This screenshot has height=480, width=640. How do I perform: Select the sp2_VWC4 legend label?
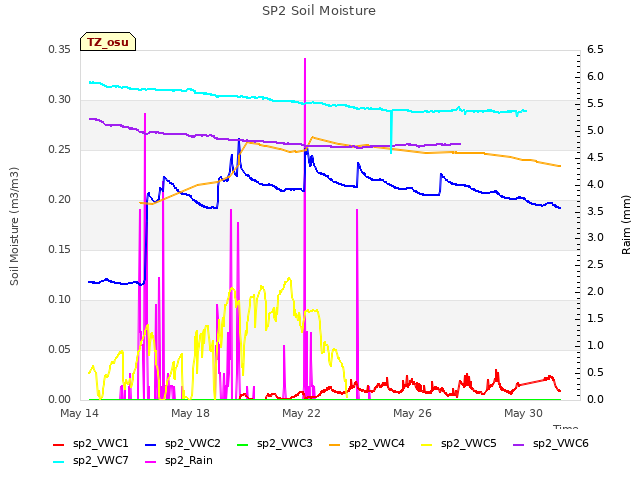377,444
